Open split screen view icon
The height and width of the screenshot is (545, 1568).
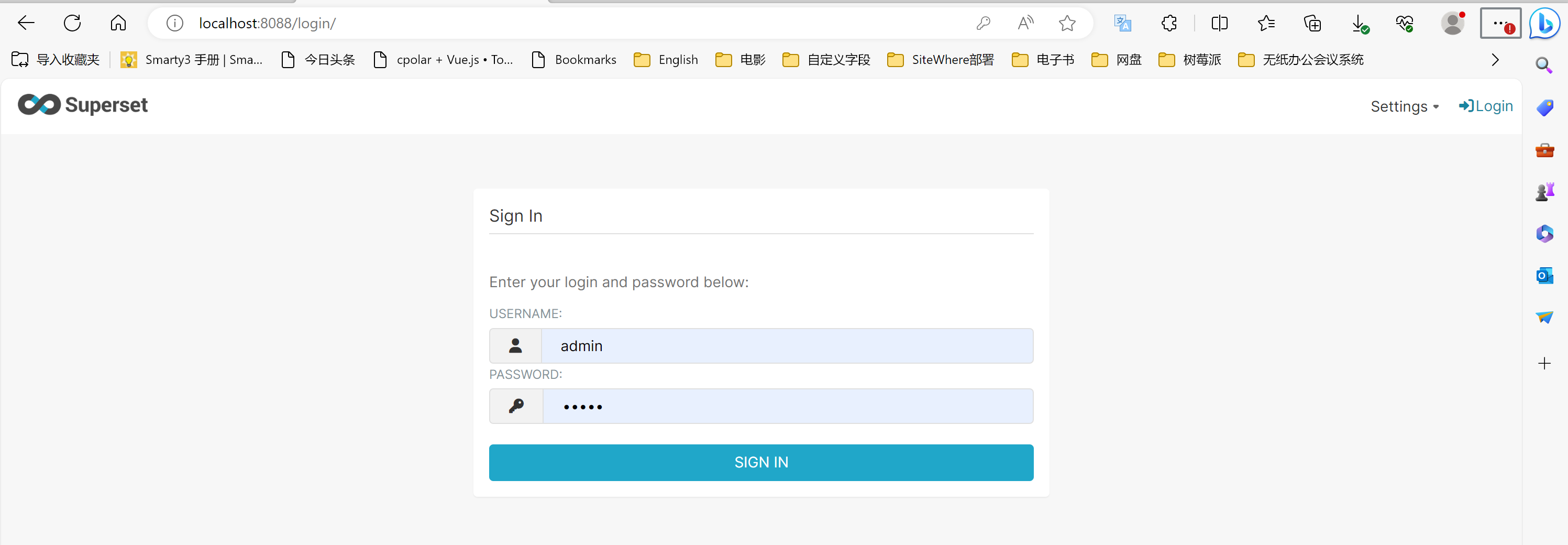[x=1220, y=23]
